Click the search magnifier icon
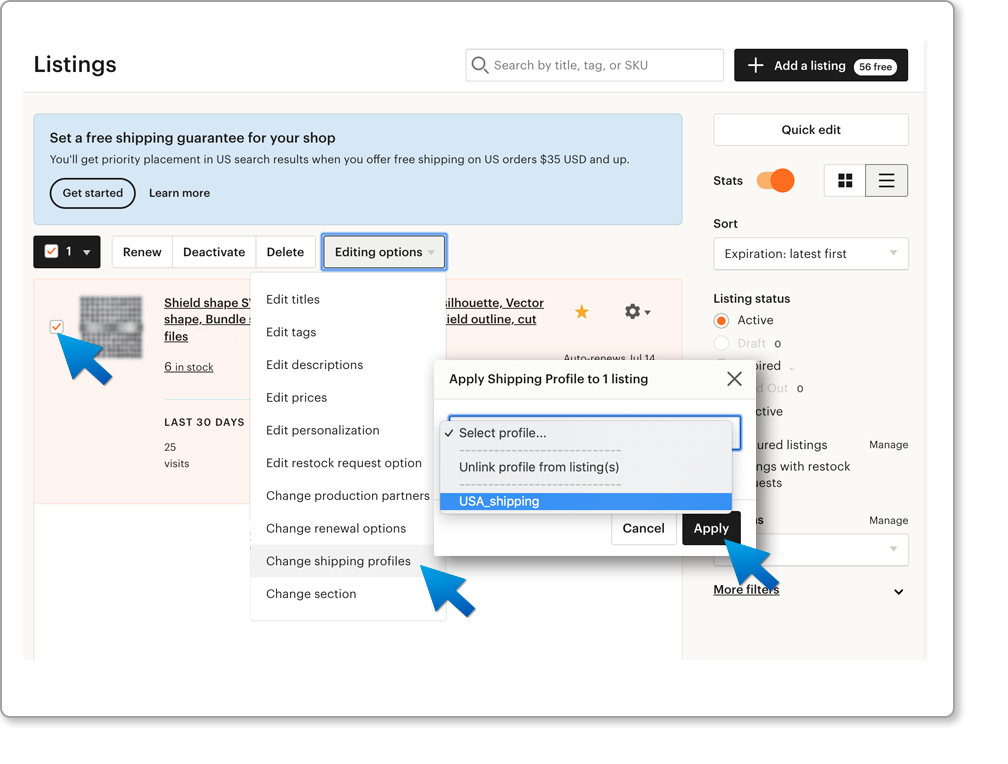 click(480, 64)
